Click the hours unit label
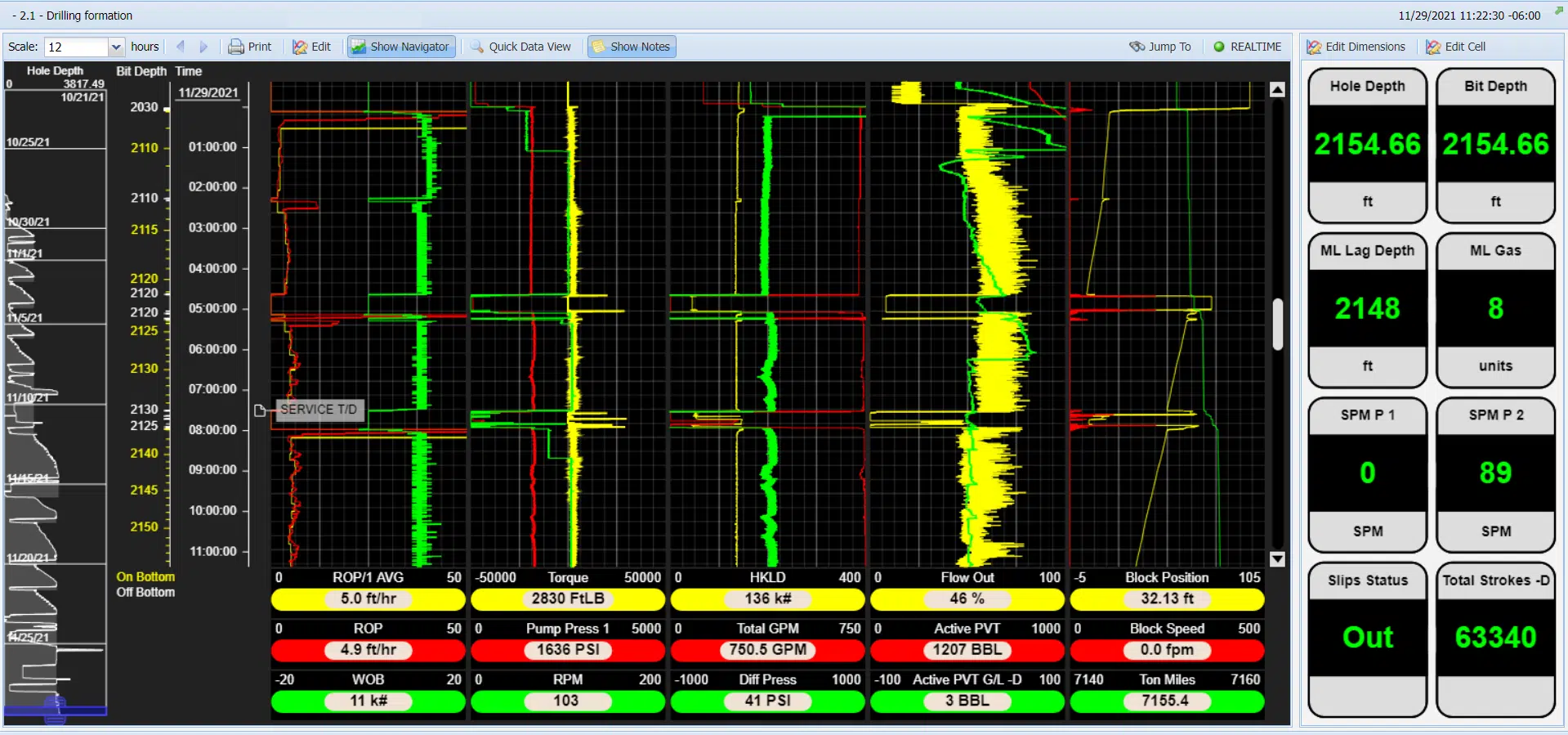The width and height of the screenshot is (1568, 735). pos(145,47)
